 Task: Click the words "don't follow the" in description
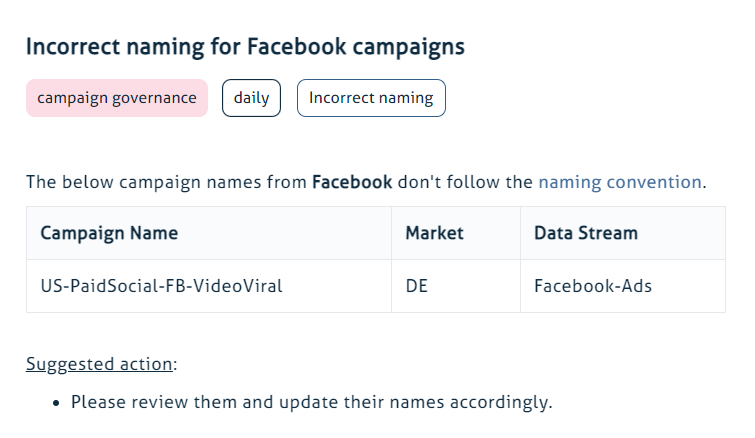pyautogui.click(x=466, y=182)
